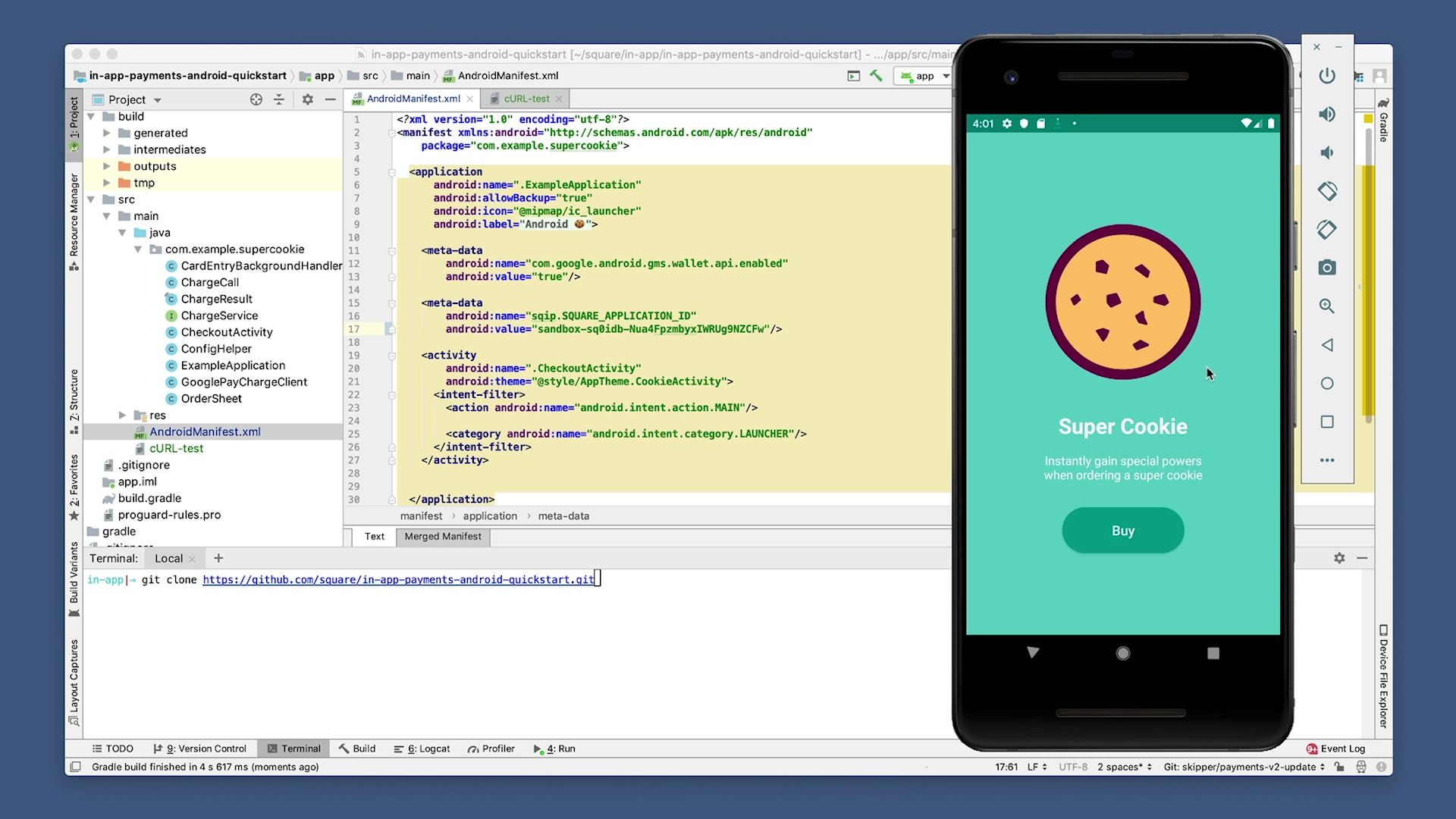This screenshot has width=1456, height=819.
Task: Click the emulator take screenshot camera icon
Action: coord(1326,268)
